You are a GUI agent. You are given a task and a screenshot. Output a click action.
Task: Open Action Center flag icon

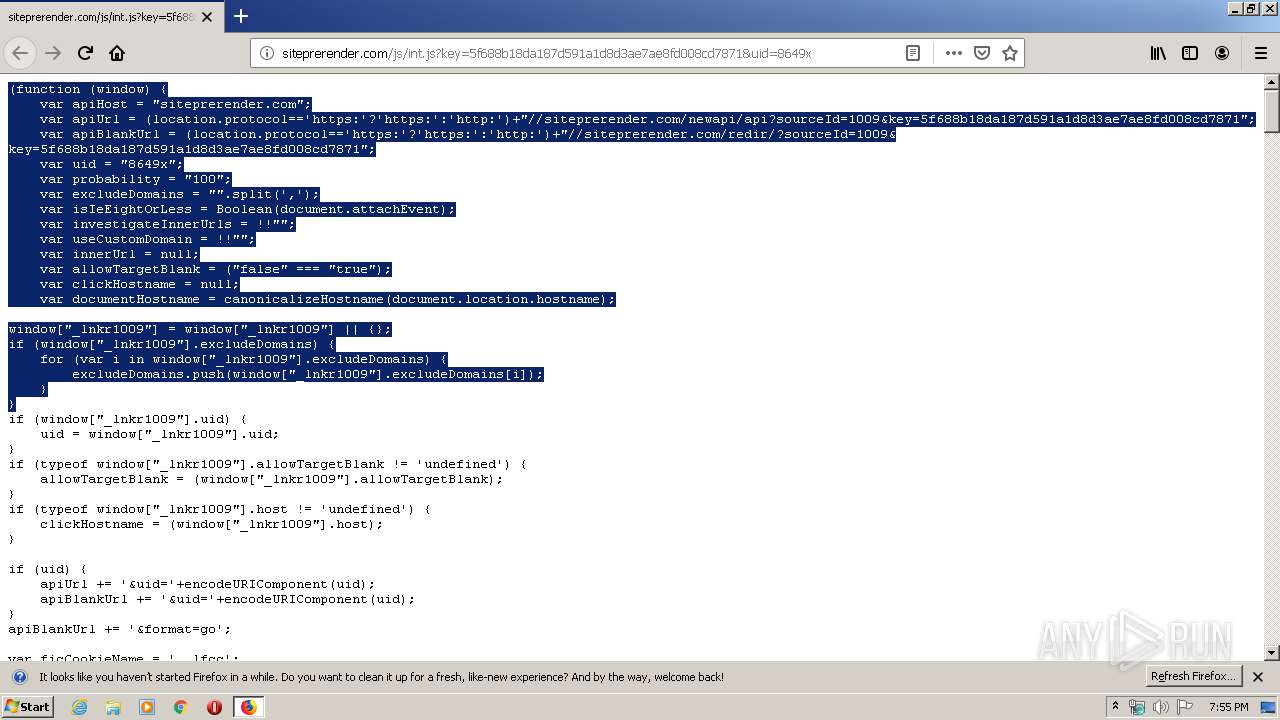(x=1184, y=707)
